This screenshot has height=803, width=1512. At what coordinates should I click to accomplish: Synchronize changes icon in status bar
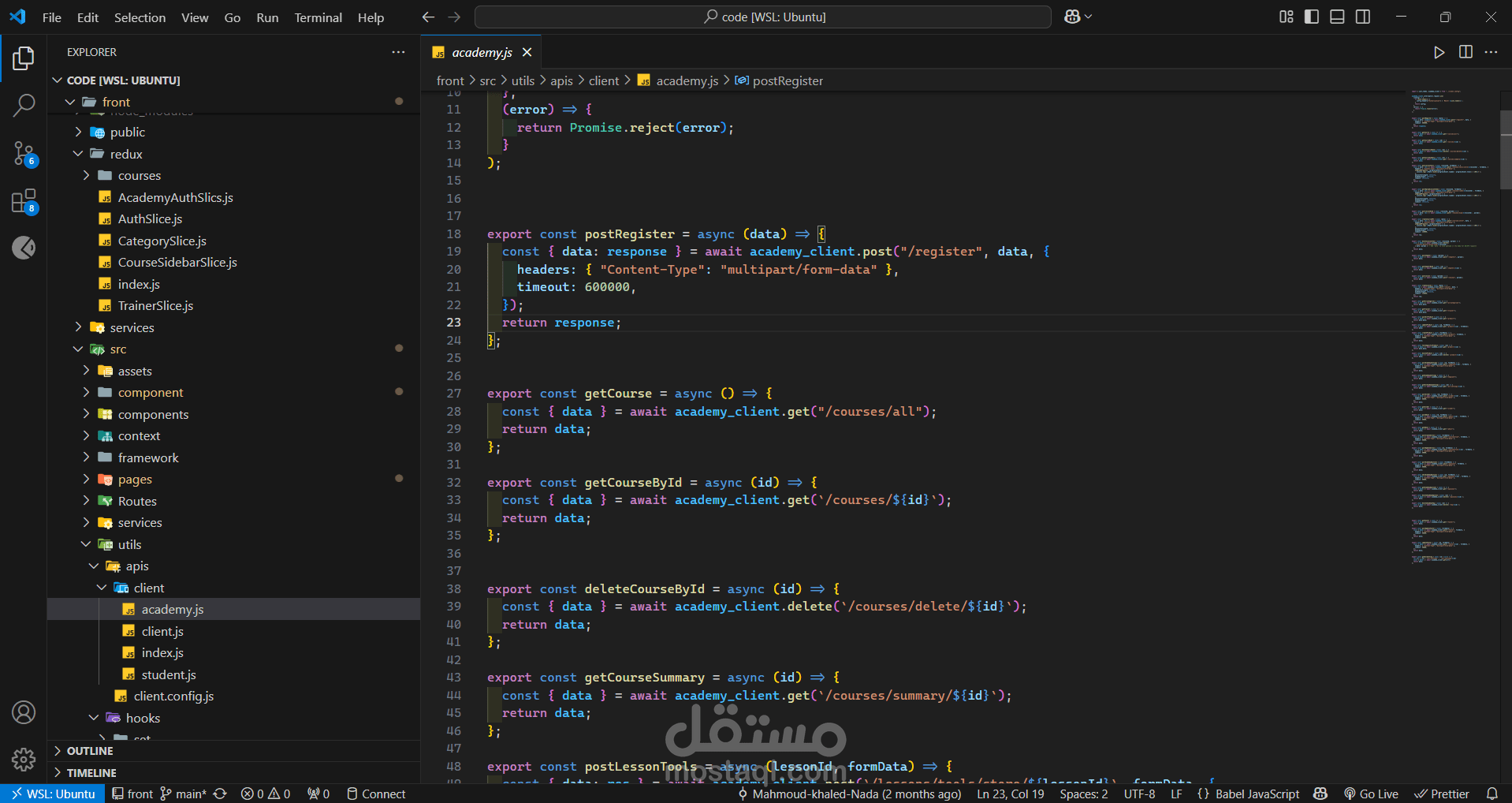220,794
